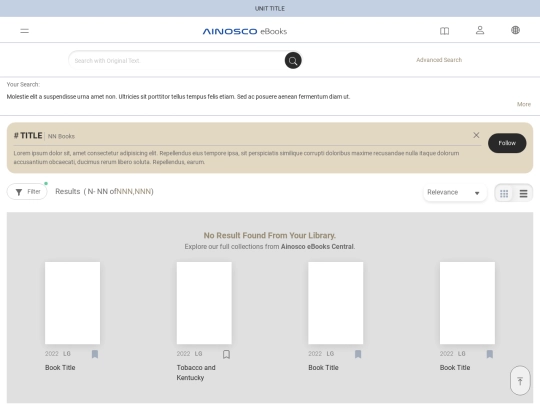Switch to grid view
Image resolution: width=540 pixels, height=405 pixels.
[x=504, y=194]
